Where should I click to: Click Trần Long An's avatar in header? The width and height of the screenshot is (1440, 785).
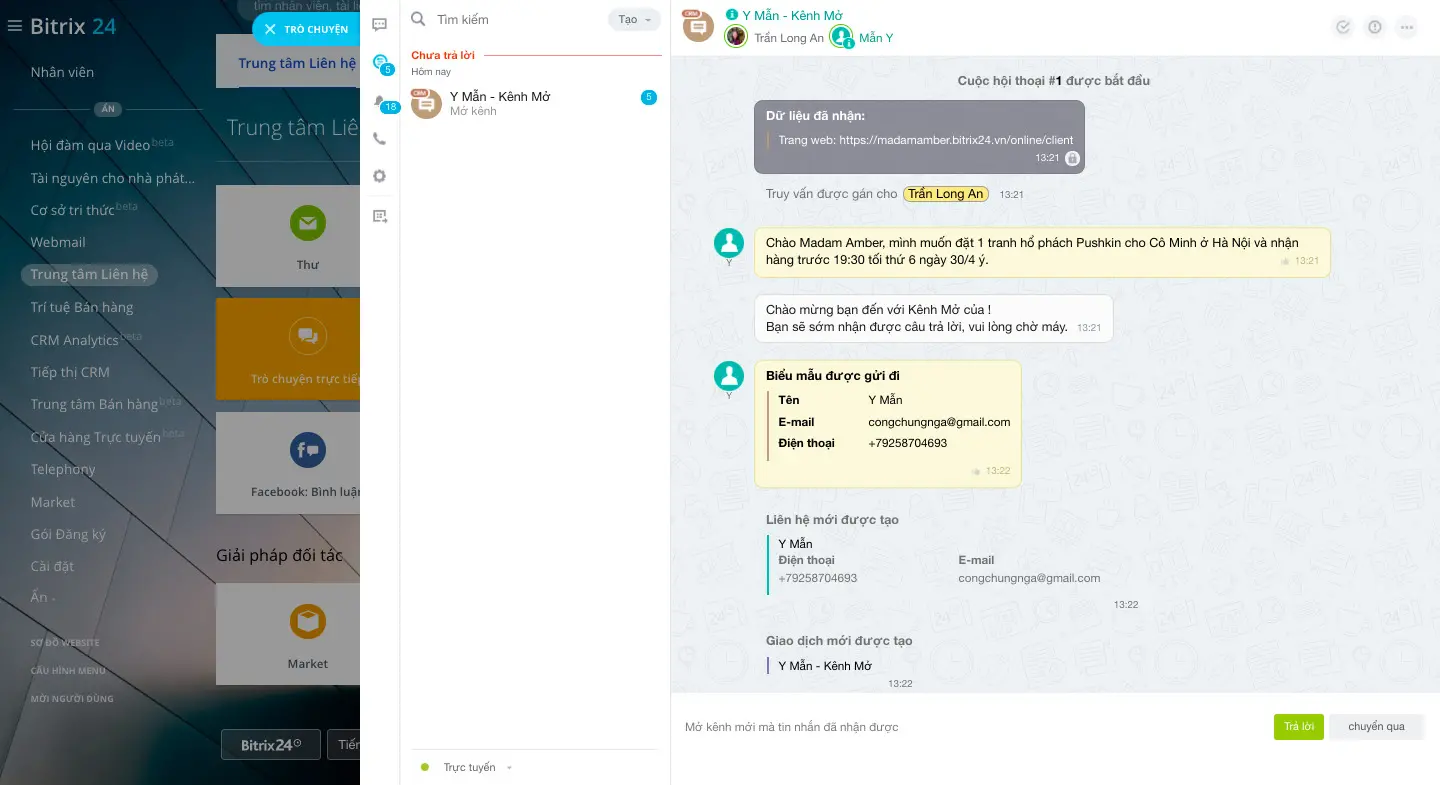tap(736, 37)
